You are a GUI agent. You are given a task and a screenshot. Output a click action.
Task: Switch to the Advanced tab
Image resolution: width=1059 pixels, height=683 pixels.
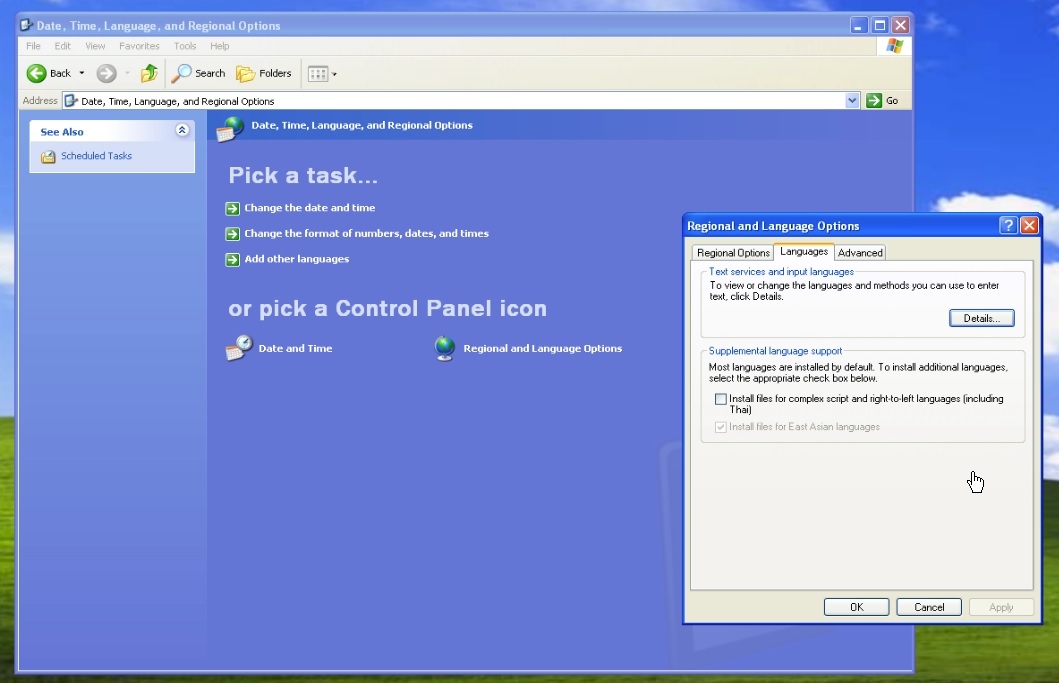[860, 253]
